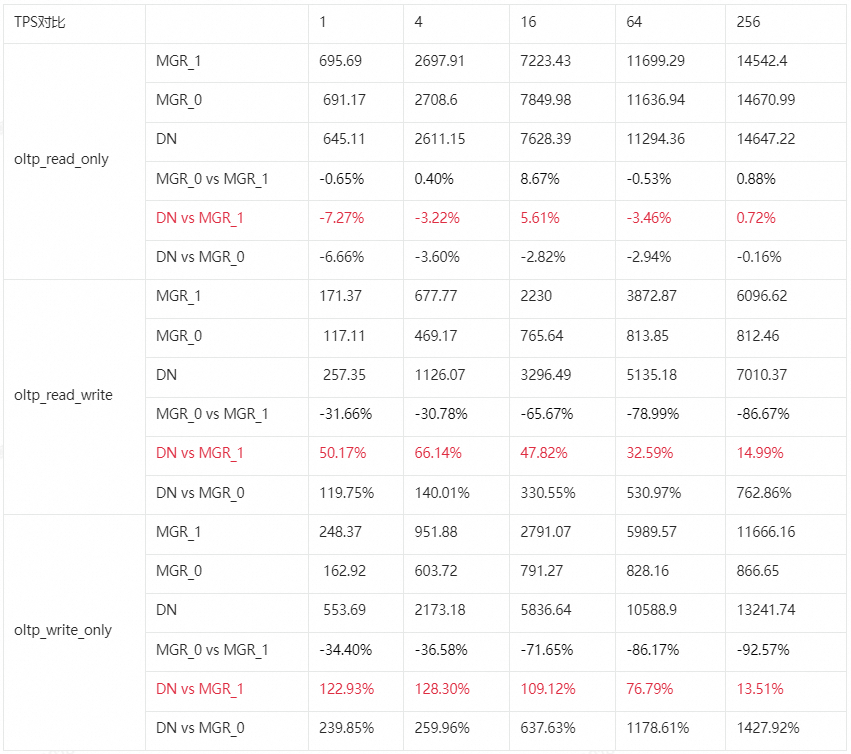Select the cell showing 14670.99
This screenshot has height=754, width=851.
[766, 100]
